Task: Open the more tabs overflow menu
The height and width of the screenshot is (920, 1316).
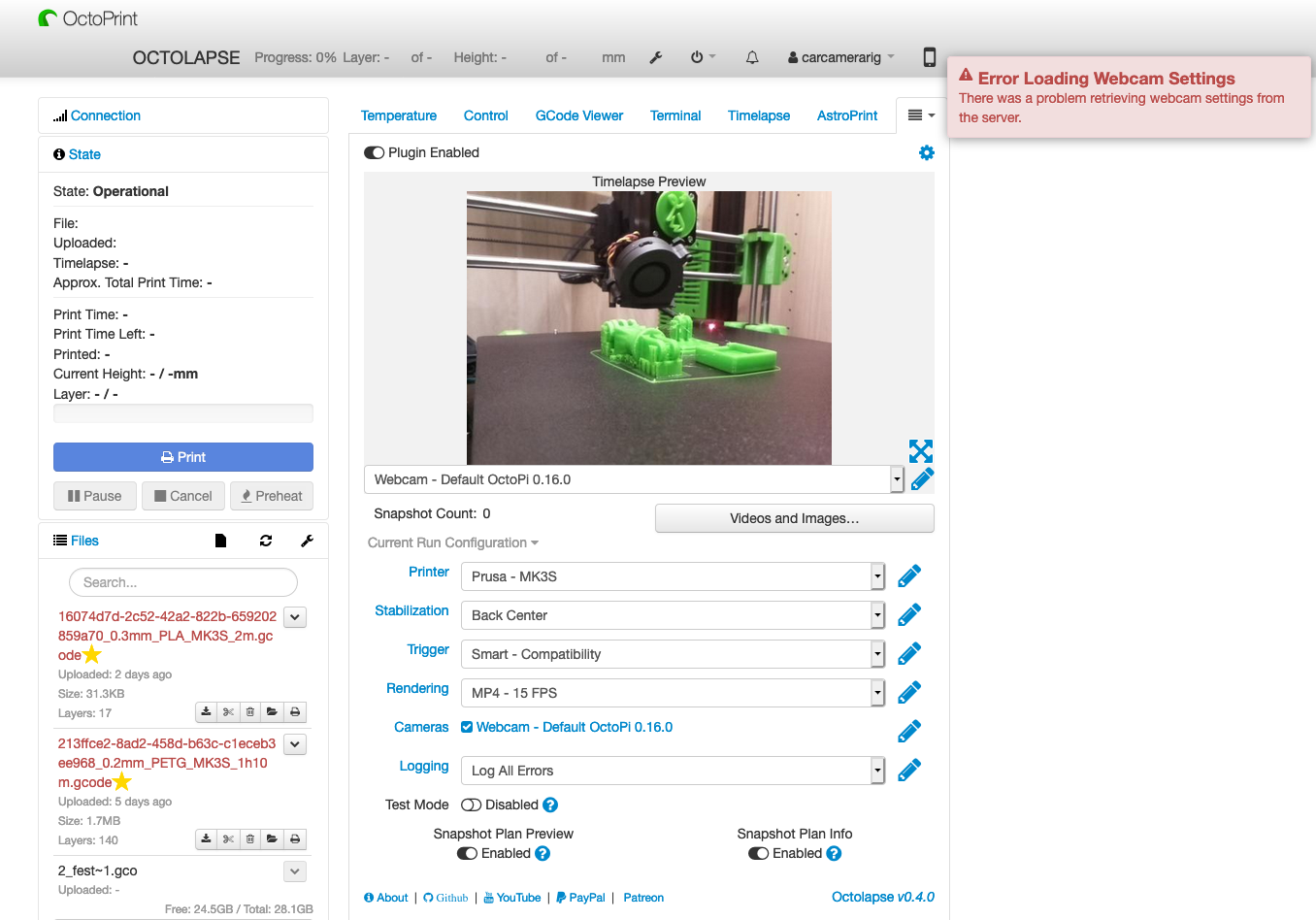Action: pos(921,115)
